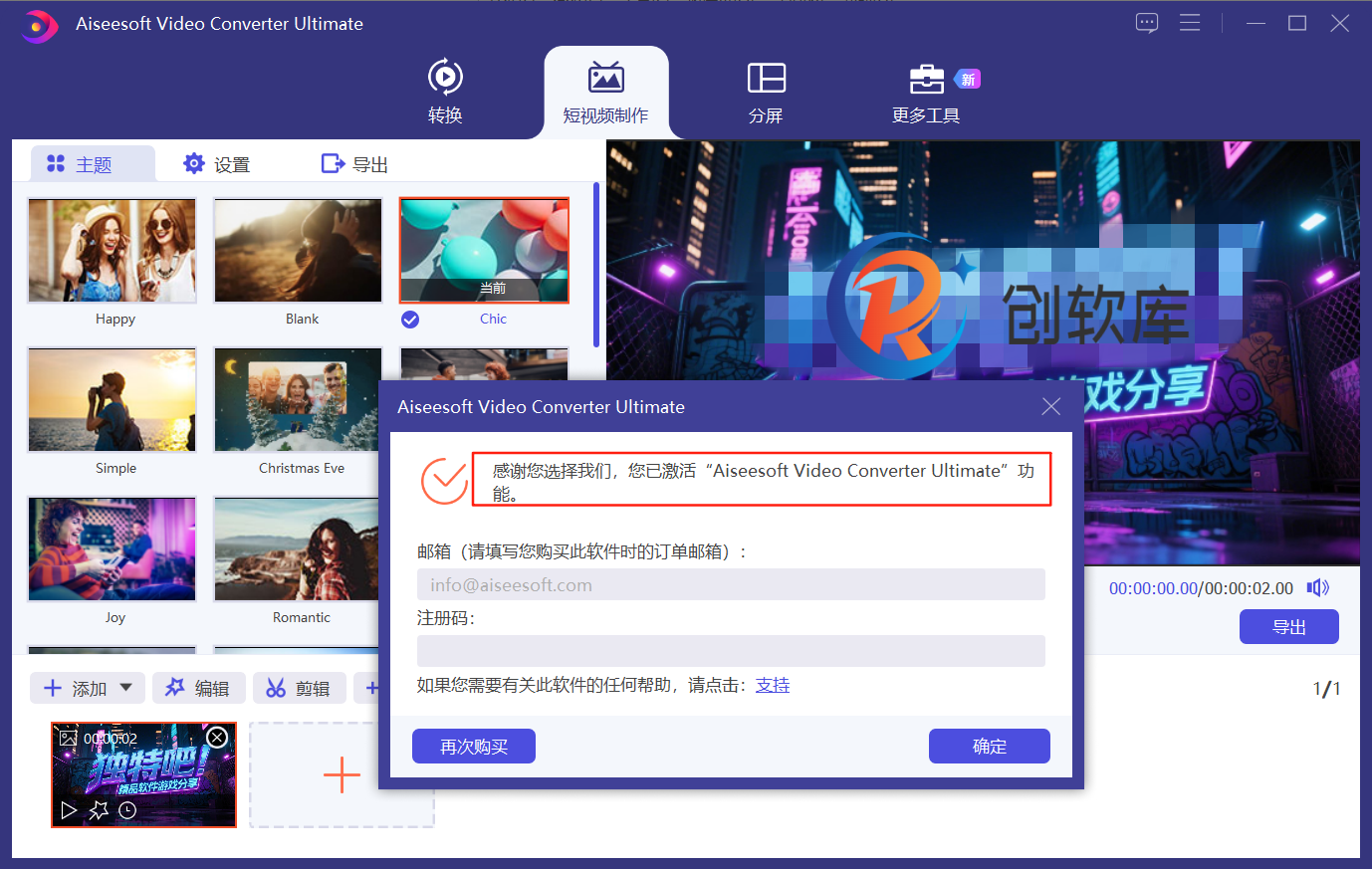Image resolution: width=1372 pixels, height=869 pixels.
Task: Choose the Simple theme thumbnail
Action: click(x=113, y=399)
